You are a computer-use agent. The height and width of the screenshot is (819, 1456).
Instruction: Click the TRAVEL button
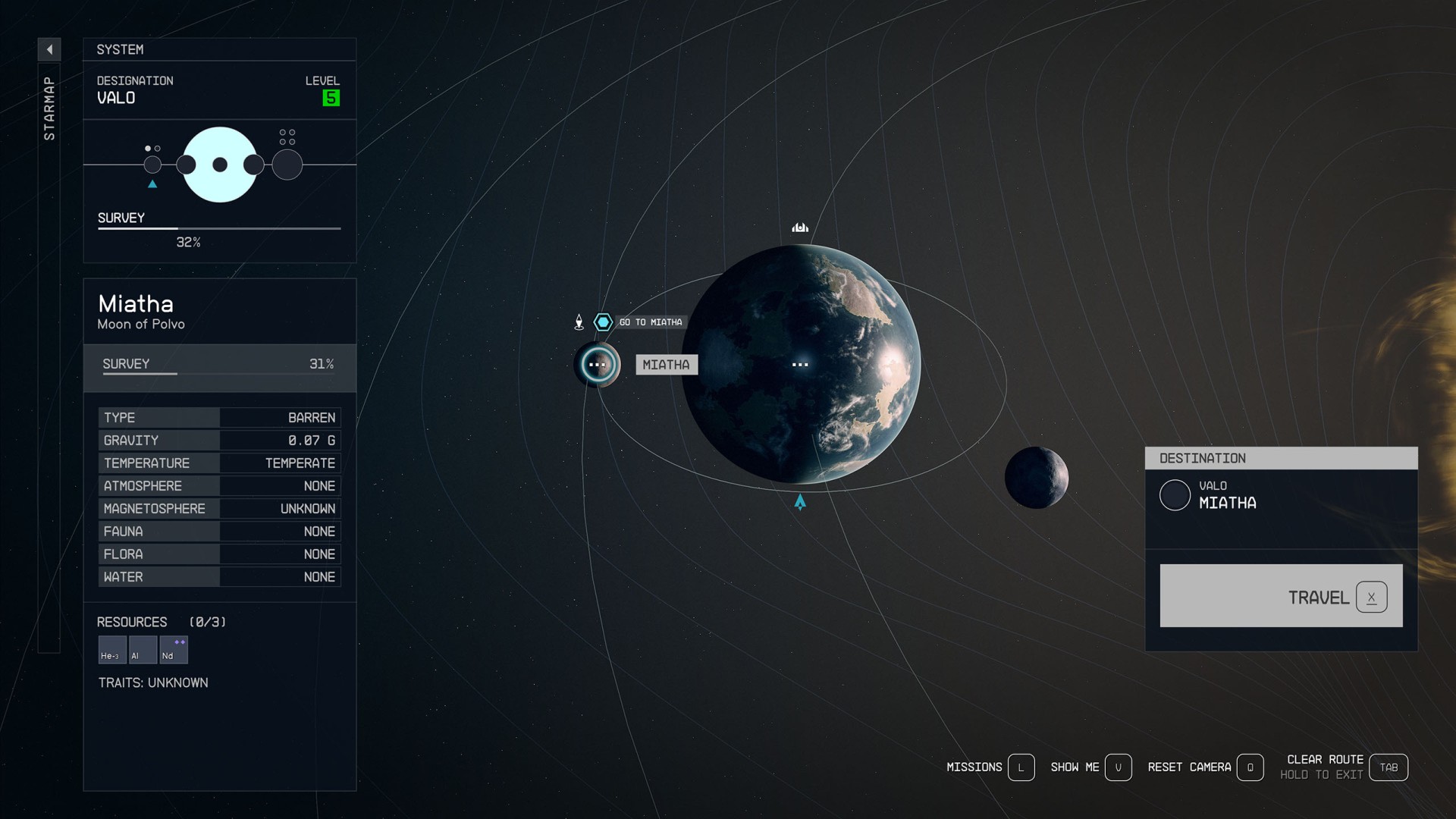click(1281, 595)
